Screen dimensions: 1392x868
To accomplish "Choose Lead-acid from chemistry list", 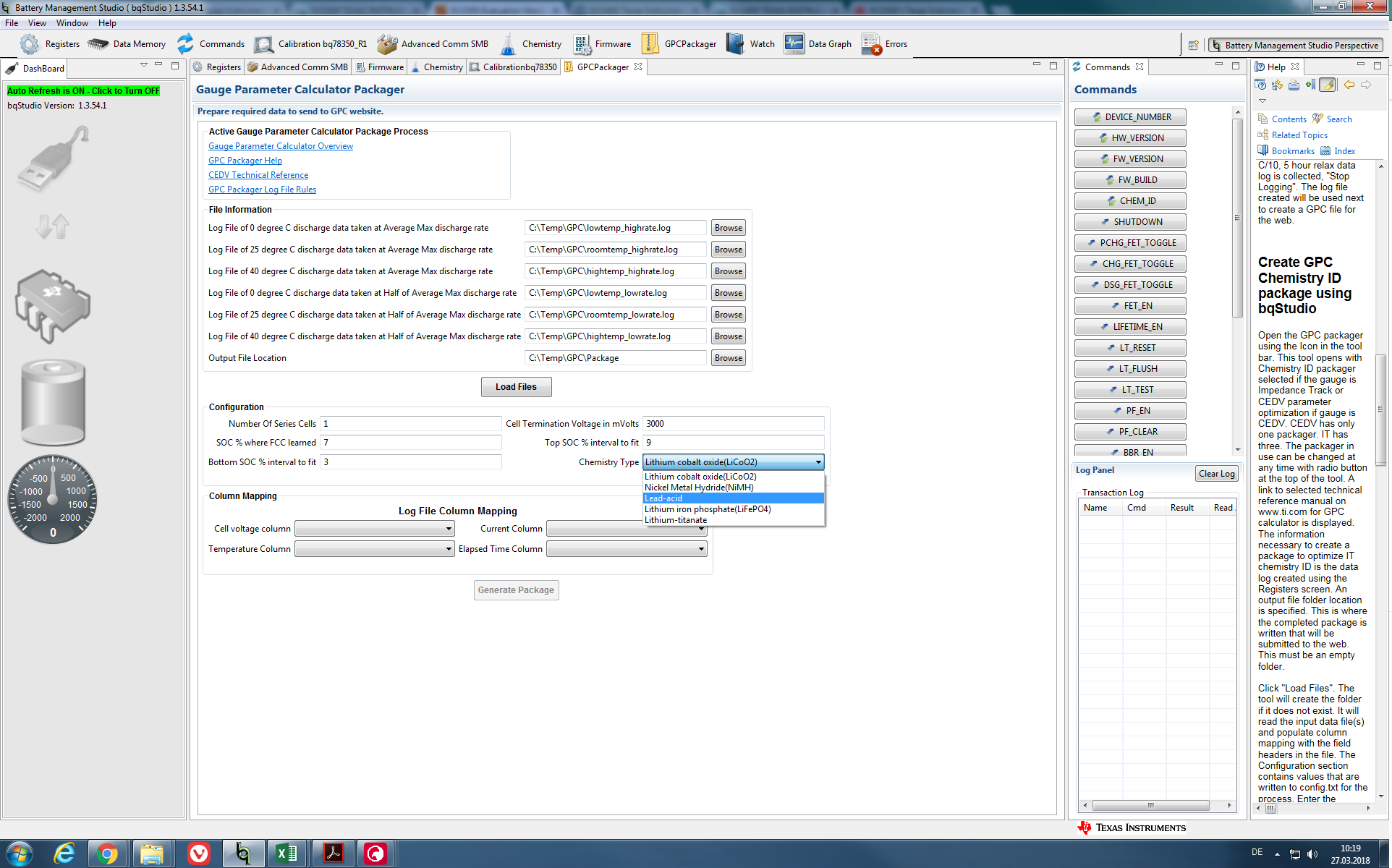I will click(734, 498).
